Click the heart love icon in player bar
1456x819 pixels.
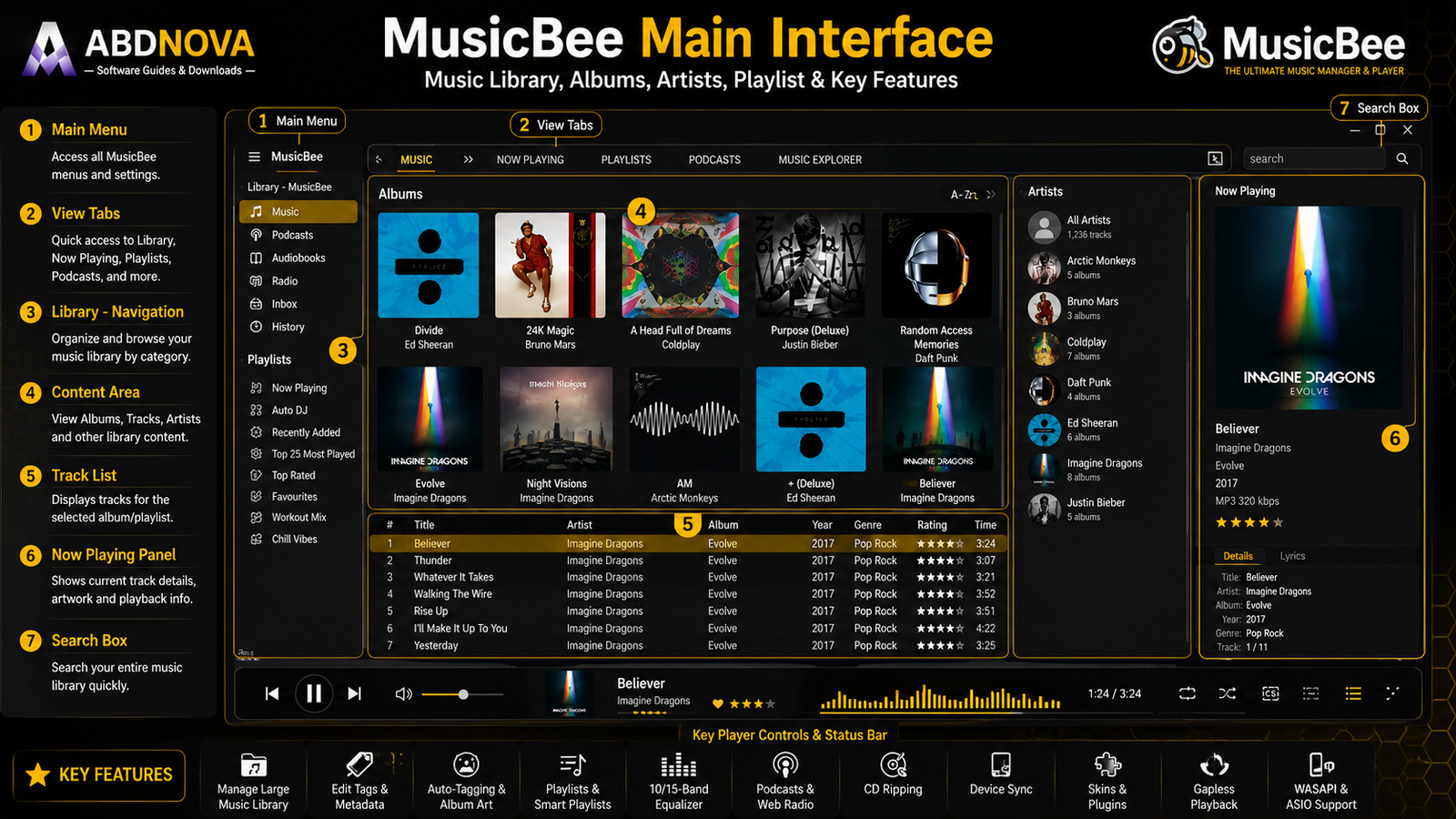click(x=718, y=703)
